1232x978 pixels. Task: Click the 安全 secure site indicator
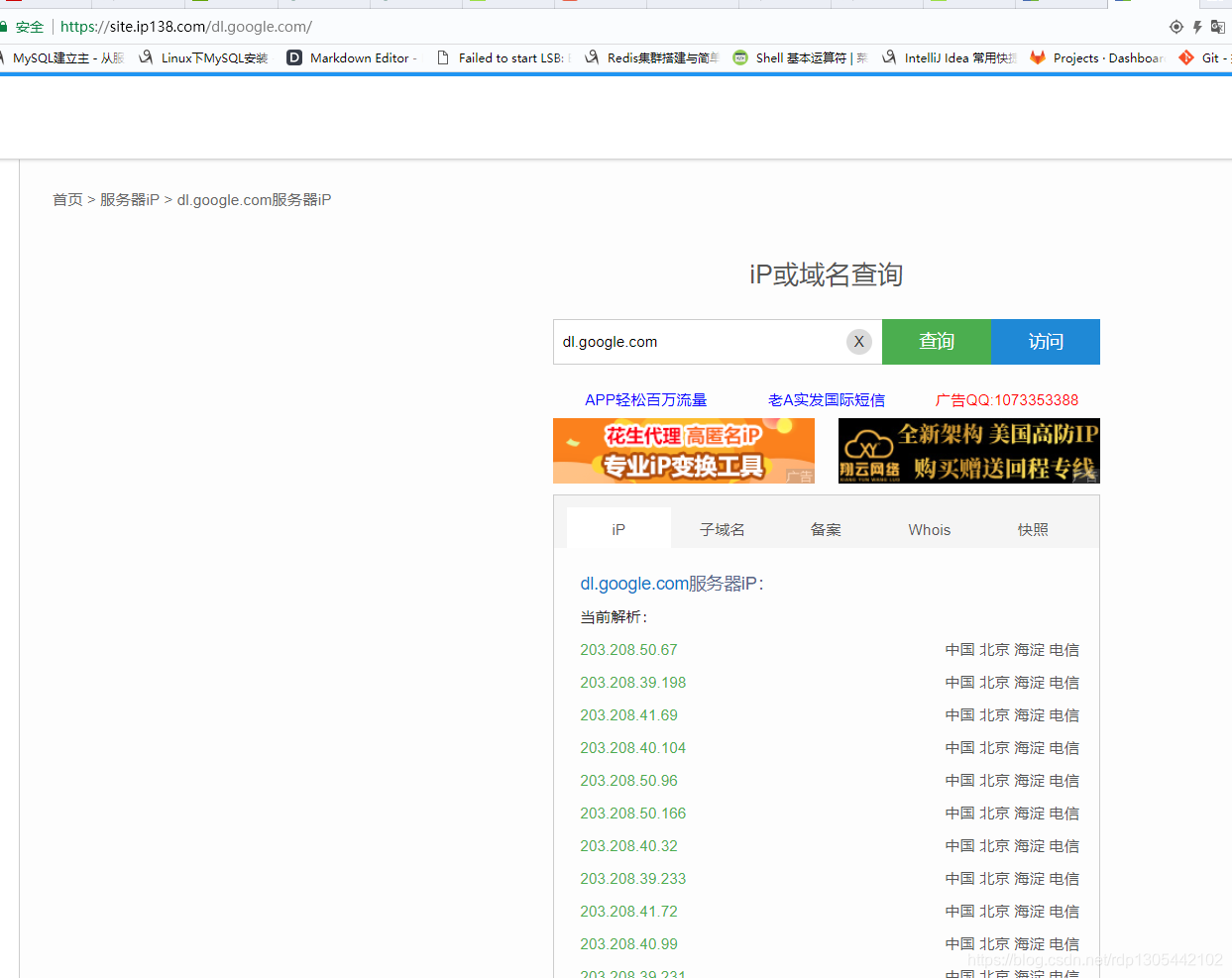(x=23, y=27)
